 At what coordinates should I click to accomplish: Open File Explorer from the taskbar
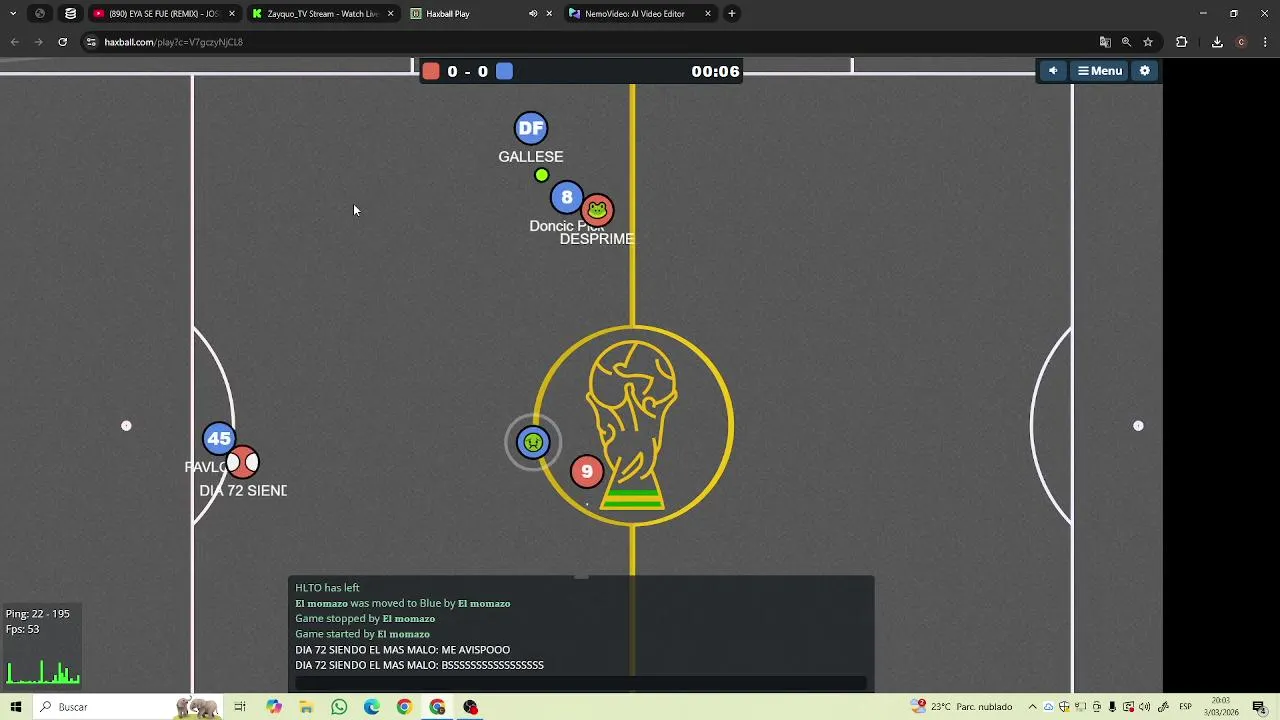pyautogui.click(x=306, y=707)
